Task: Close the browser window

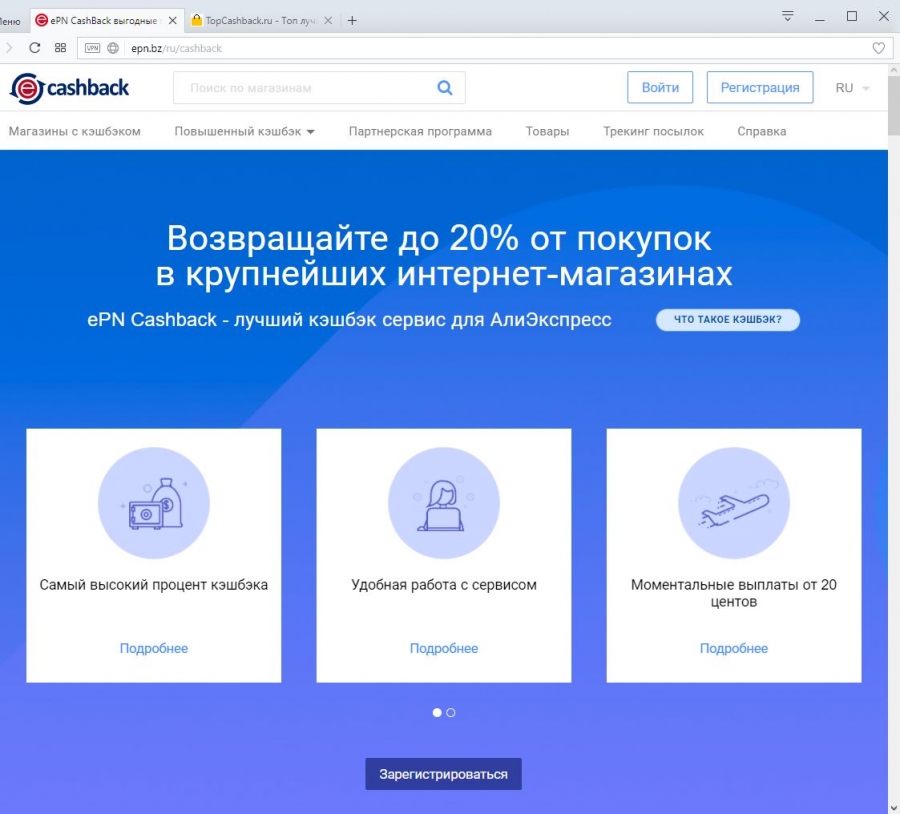Action: pyautogui.click(x=884, y=17)
